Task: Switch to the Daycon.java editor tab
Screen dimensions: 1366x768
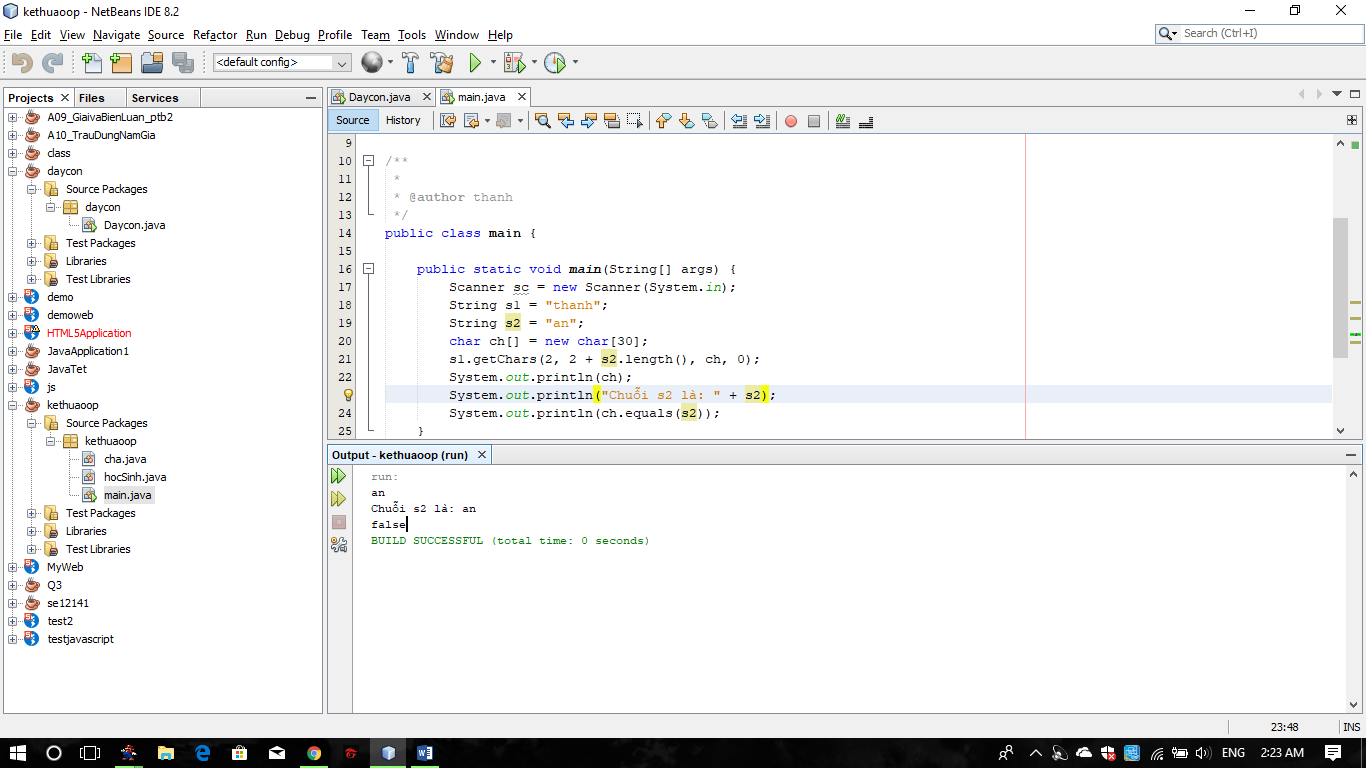Action: coord(378,97)
